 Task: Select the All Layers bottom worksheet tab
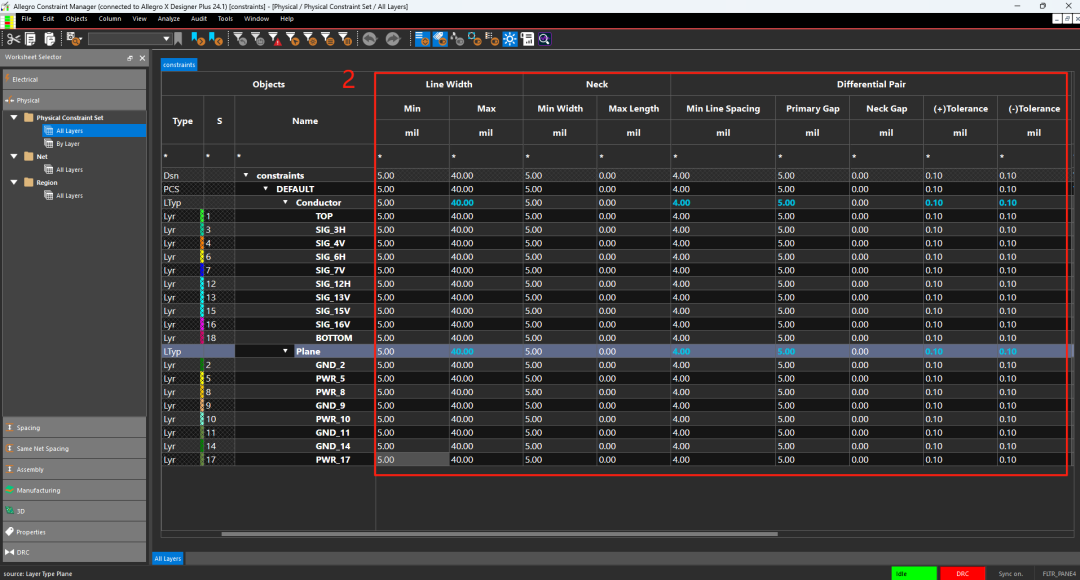tap(167, 559)
